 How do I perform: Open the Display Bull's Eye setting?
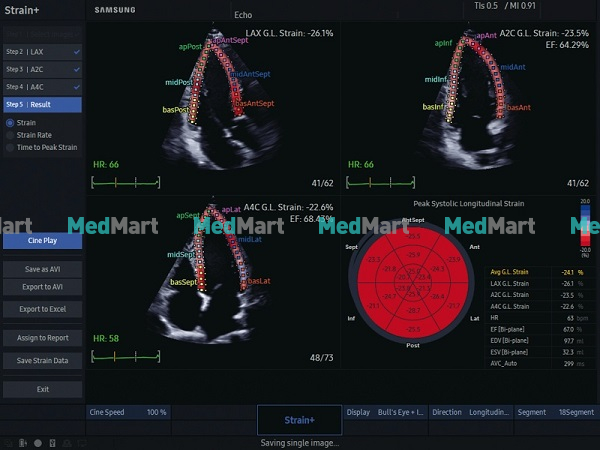[385, 412]
